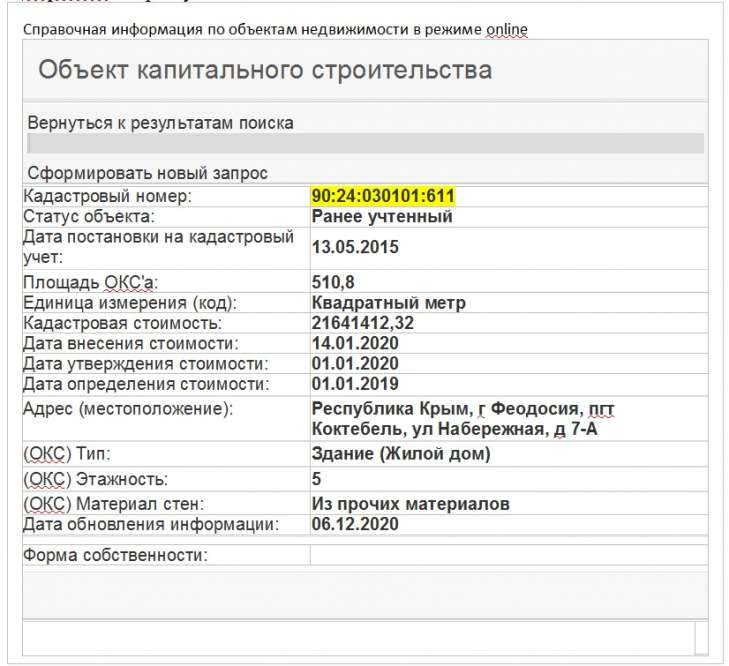Click the "Ранее учтенный" status value

click(x=382, y=216)
